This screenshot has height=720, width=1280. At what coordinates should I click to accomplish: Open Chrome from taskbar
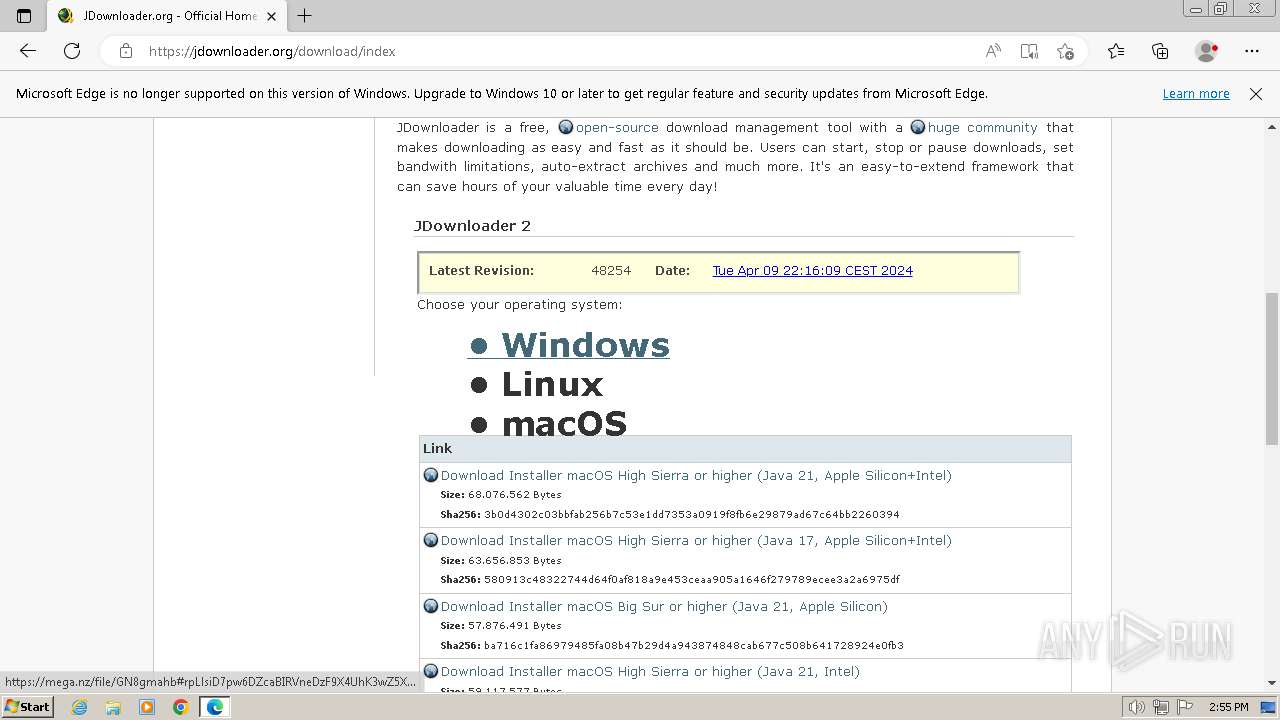pos(181,707)
